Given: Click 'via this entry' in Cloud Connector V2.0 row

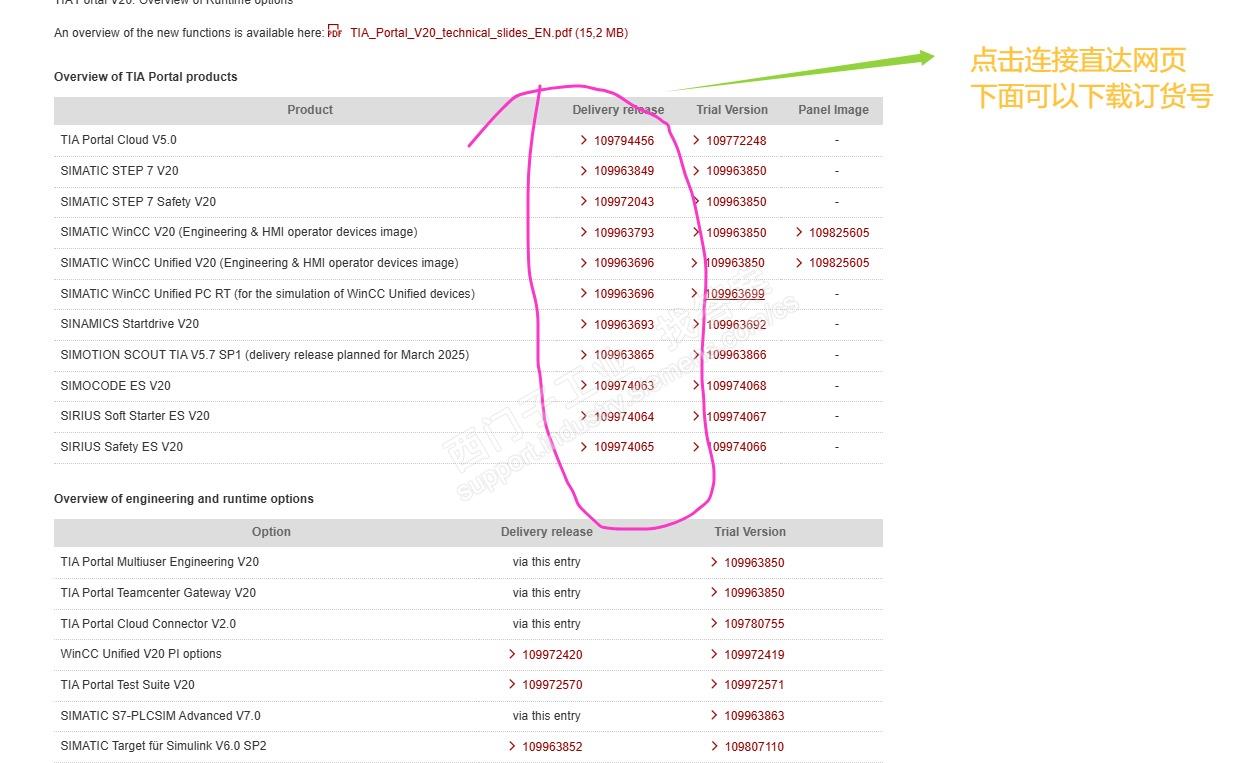Looking at the screenshot, I should (x=547, y=624).
